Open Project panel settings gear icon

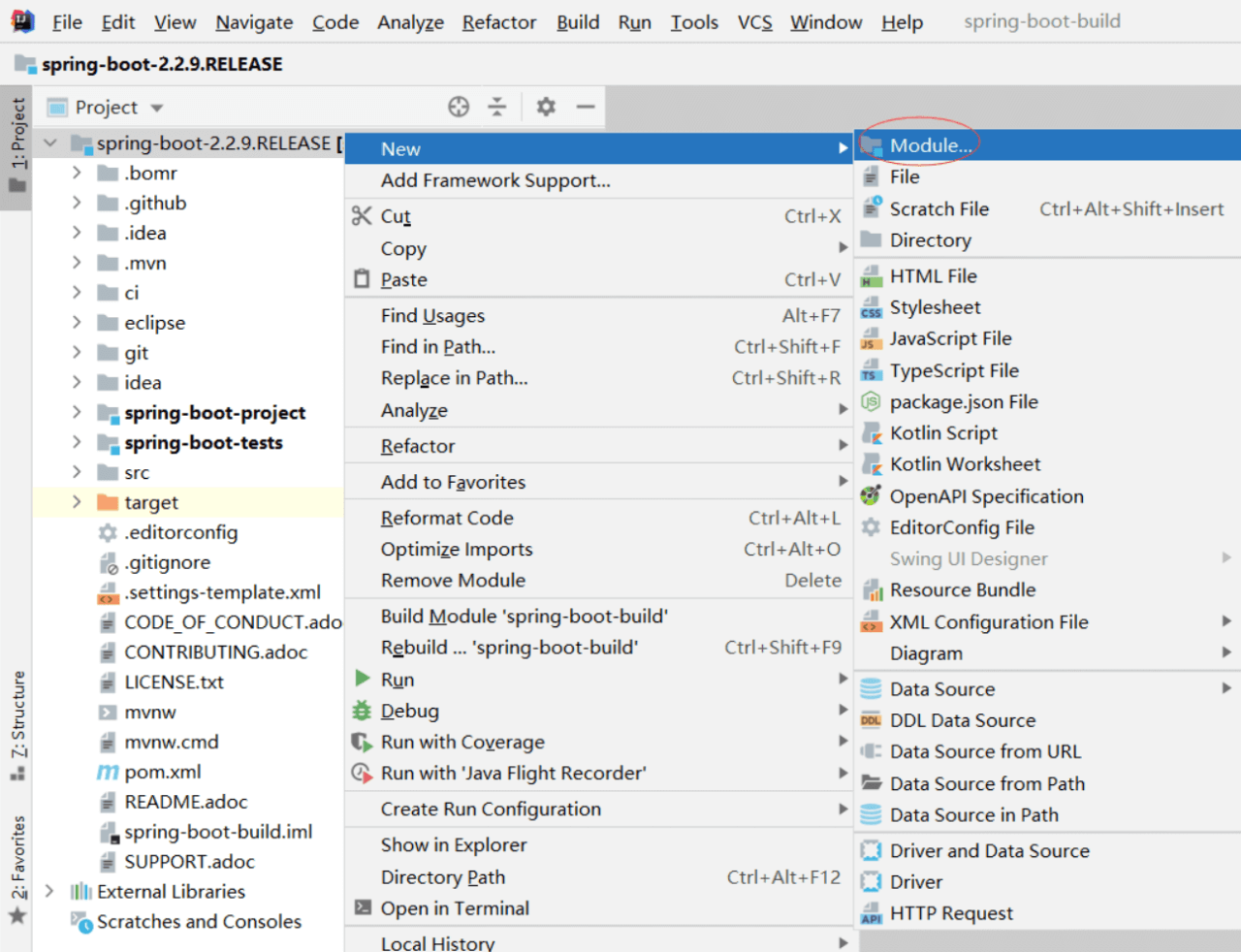546,107
